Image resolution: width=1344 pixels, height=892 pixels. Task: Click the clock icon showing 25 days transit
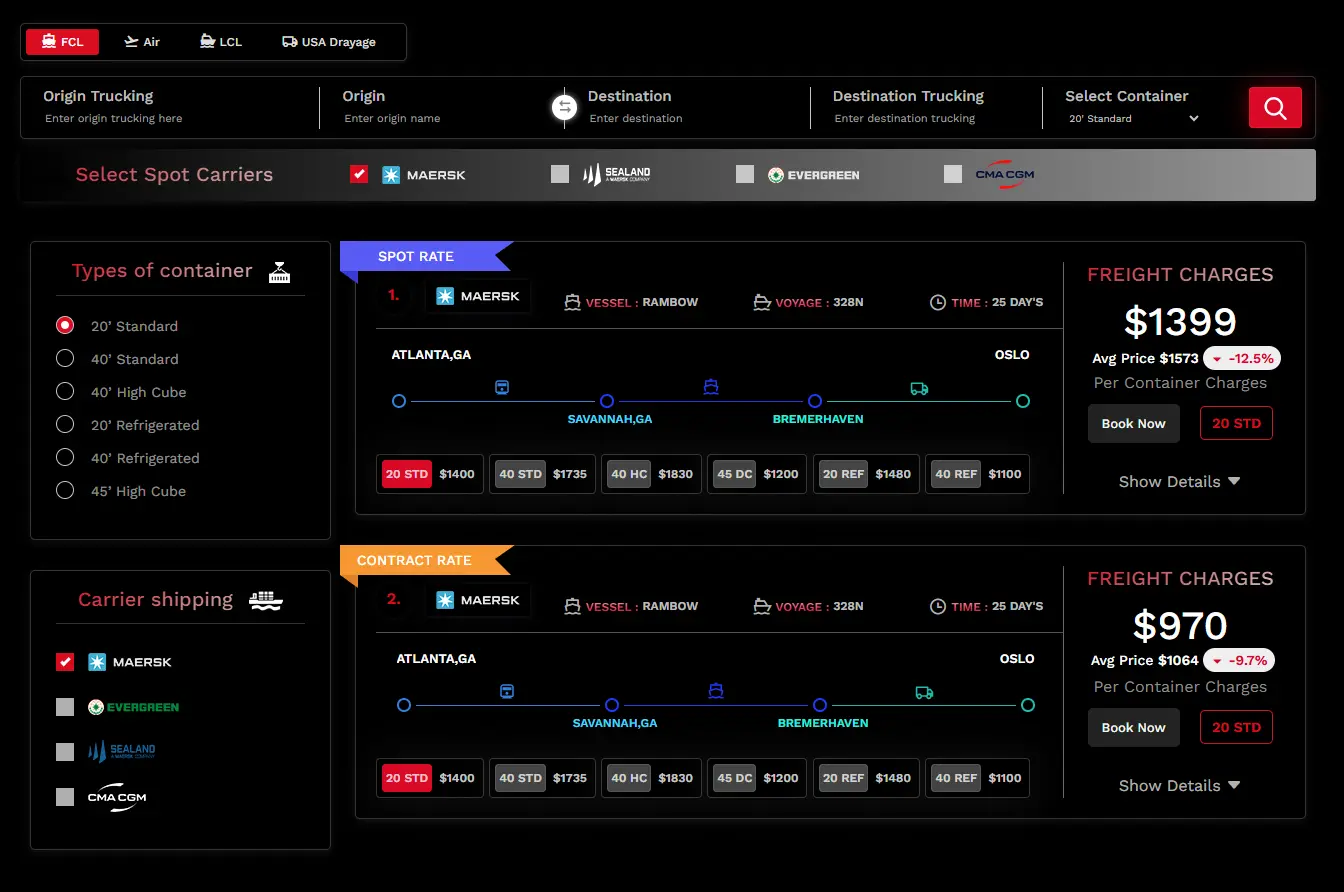pos(938,301)
